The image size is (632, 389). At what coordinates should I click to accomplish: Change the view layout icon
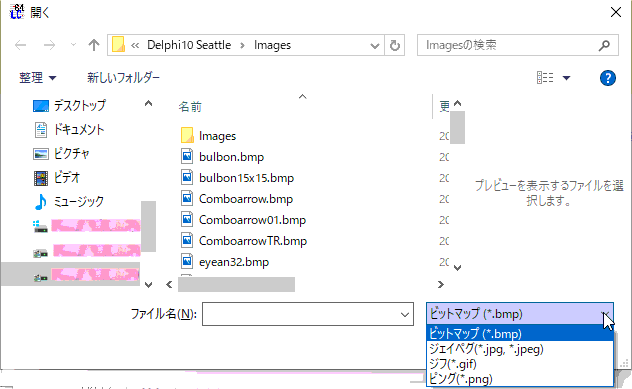(545, 77)
